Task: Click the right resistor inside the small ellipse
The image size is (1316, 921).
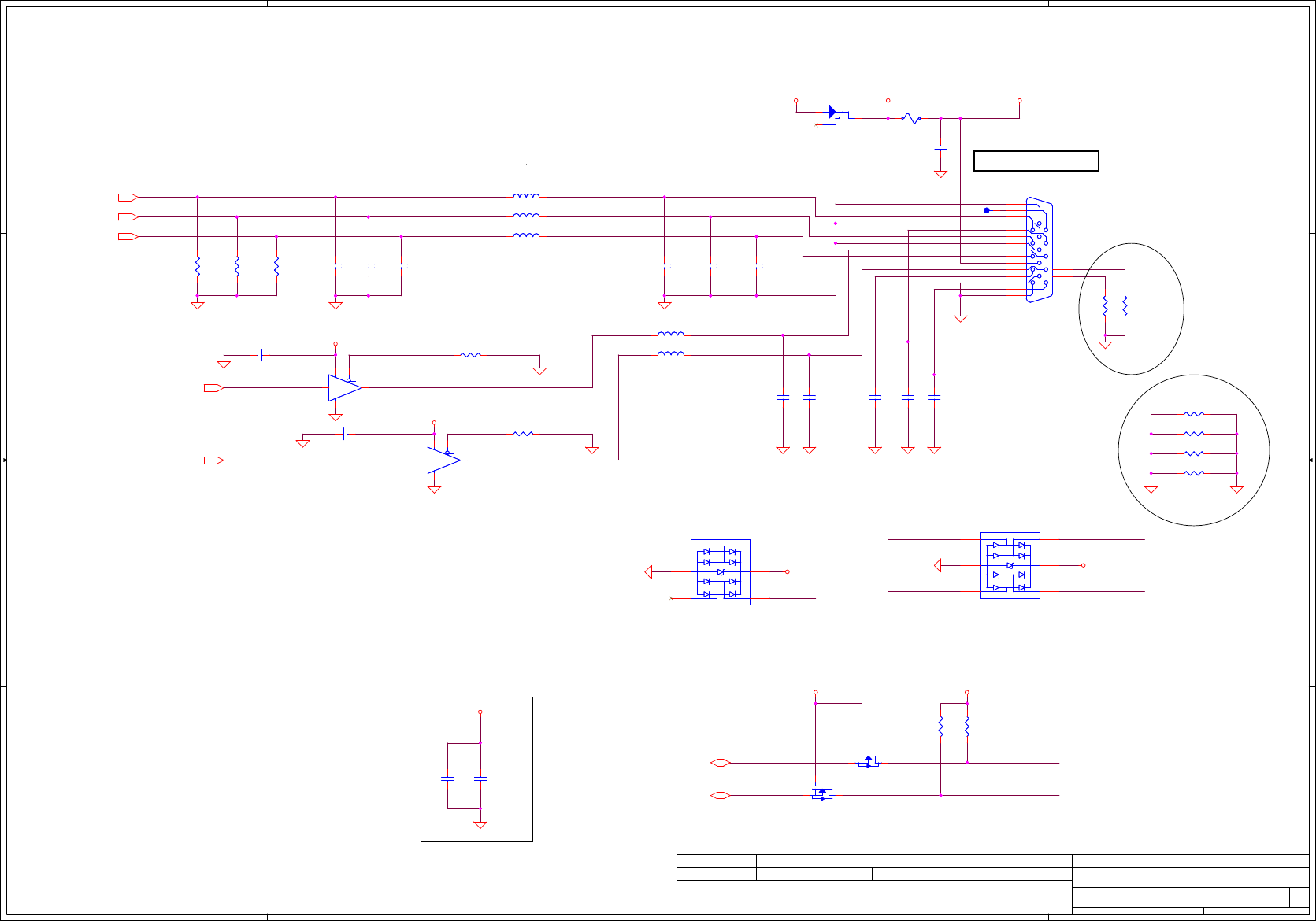Action: click(x=1125, y=305)
